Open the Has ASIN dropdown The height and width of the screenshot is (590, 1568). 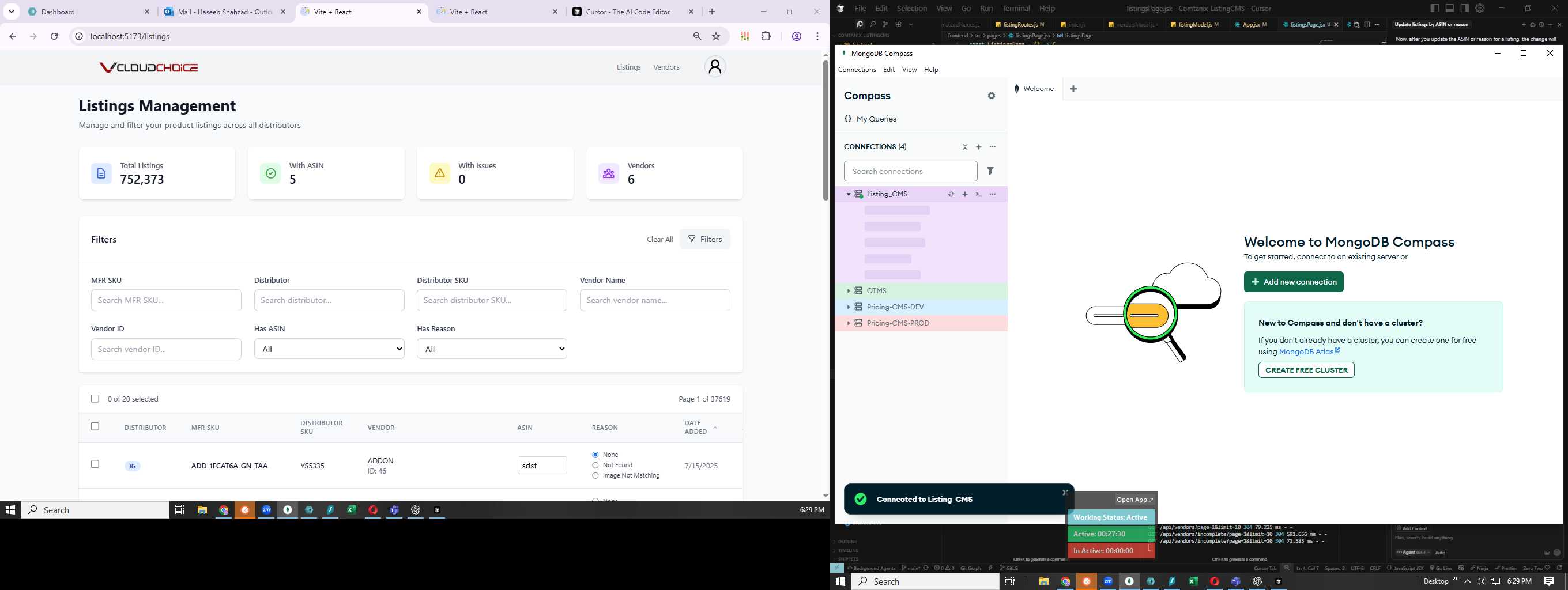pyautogui.click(x=329, y=349)
